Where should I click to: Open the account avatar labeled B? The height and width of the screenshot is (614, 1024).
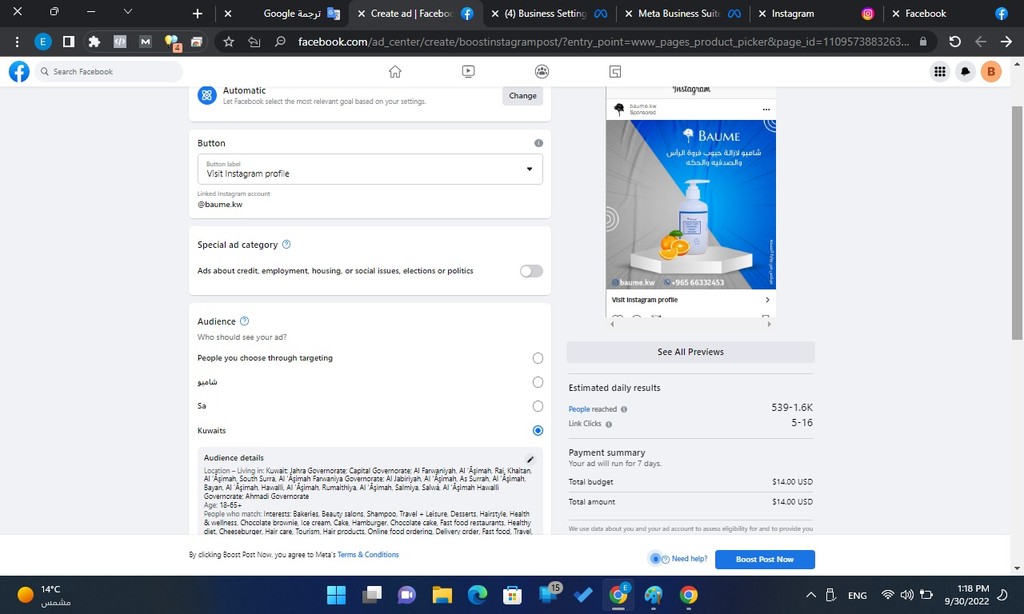point(991,71)
